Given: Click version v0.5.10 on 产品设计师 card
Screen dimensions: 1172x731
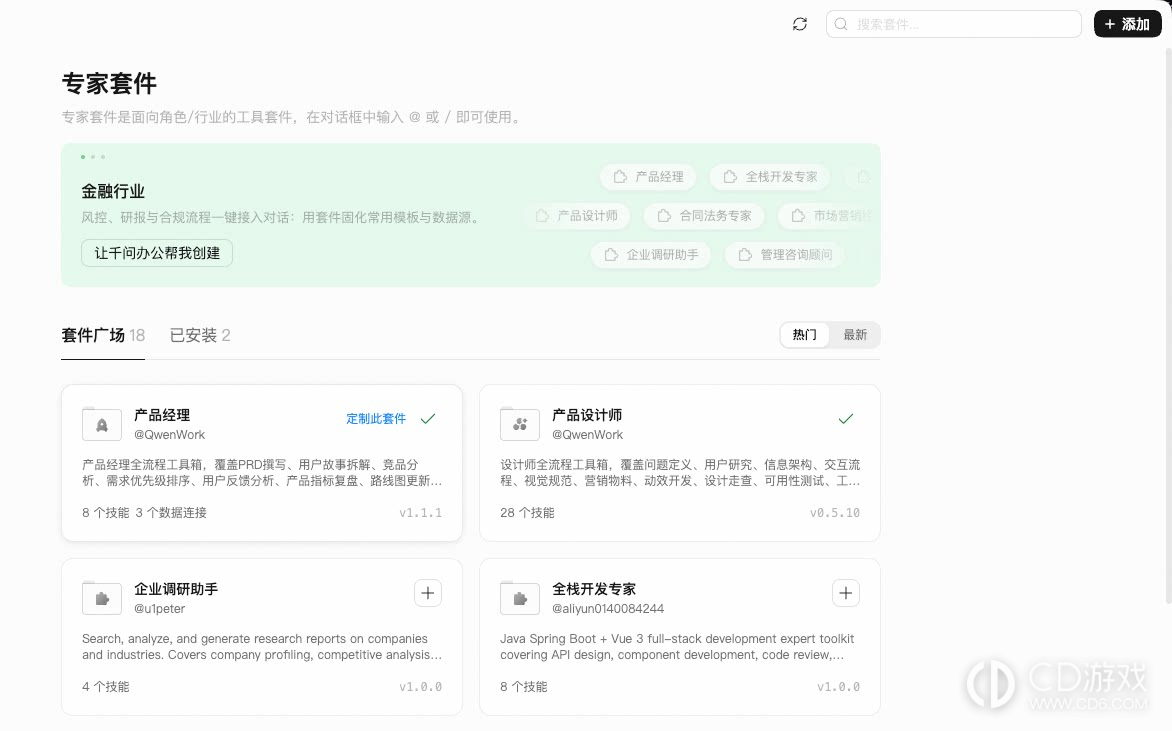Looking at the screenshot, I should point(835,513).
